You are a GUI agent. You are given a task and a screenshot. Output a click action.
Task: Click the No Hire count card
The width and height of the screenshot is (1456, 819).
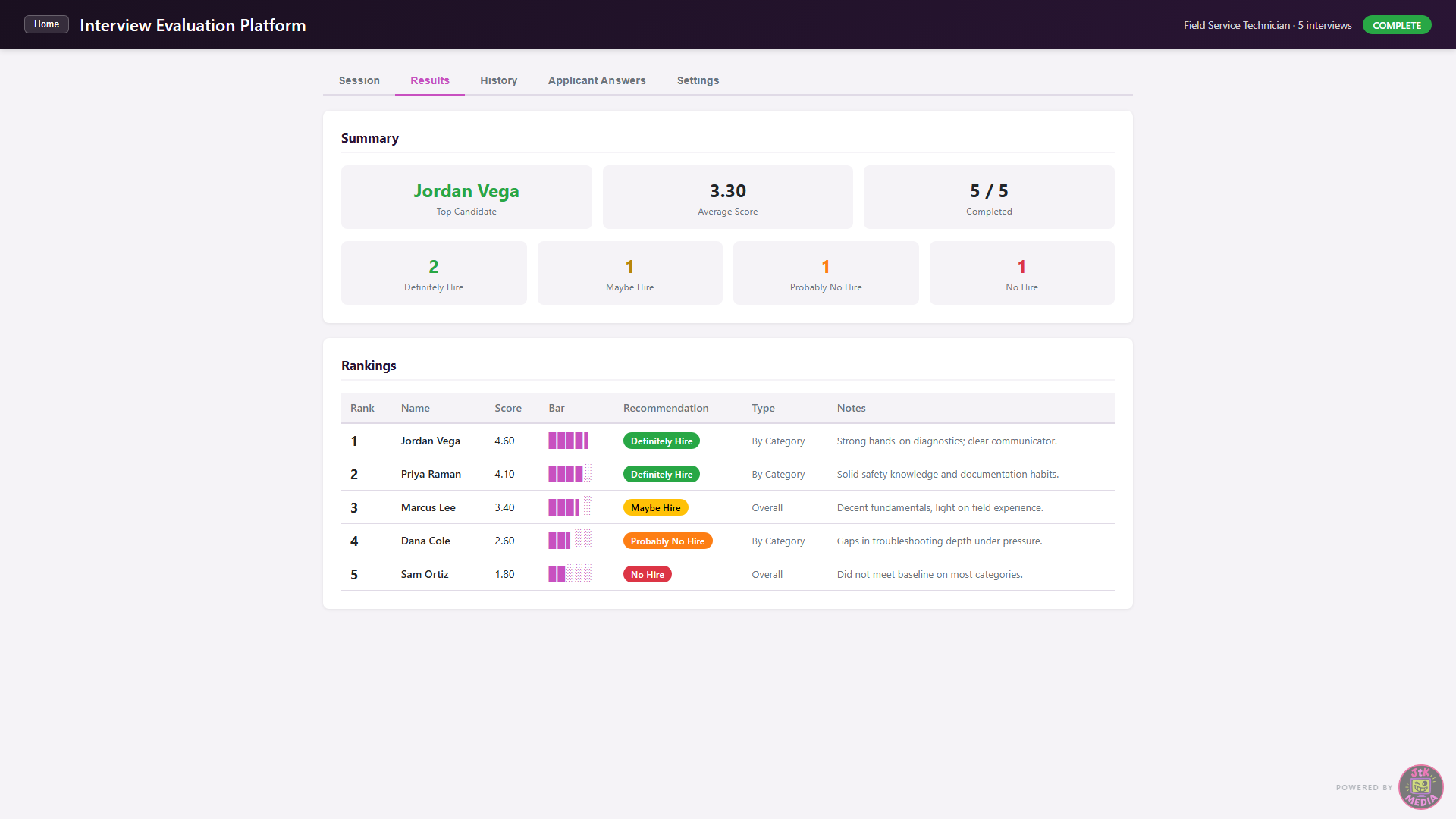[x=1021, y=273]
